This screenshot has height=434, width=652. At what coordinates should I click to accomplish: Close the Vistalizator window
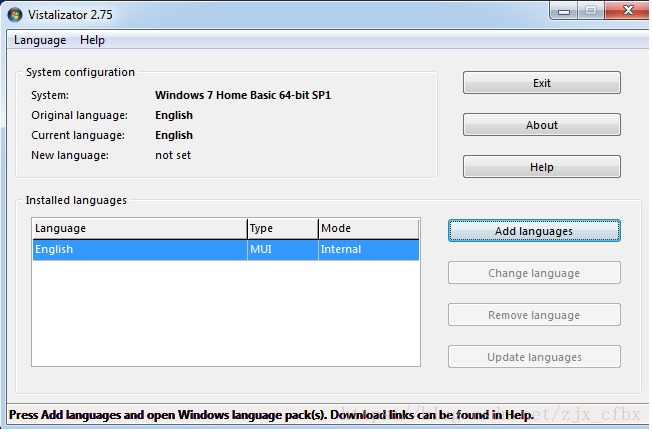pyautogui.click(x=628, y=10)
